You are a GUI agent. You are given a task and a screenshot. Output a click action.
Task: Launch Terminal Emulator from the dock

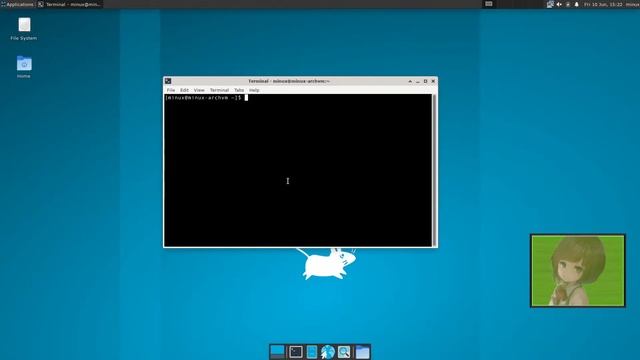296,351
